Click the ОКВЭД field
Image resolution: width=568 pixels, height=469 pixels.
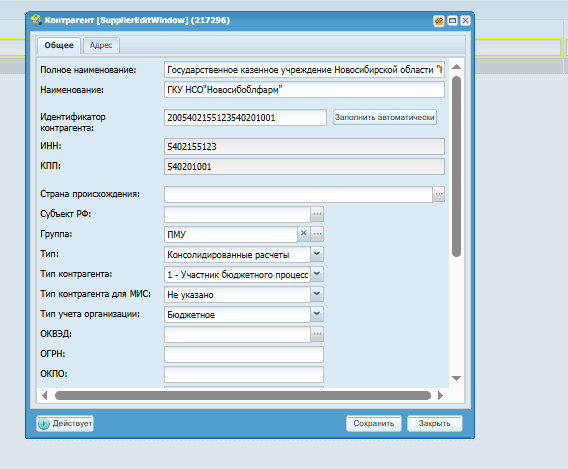[237, 334]
